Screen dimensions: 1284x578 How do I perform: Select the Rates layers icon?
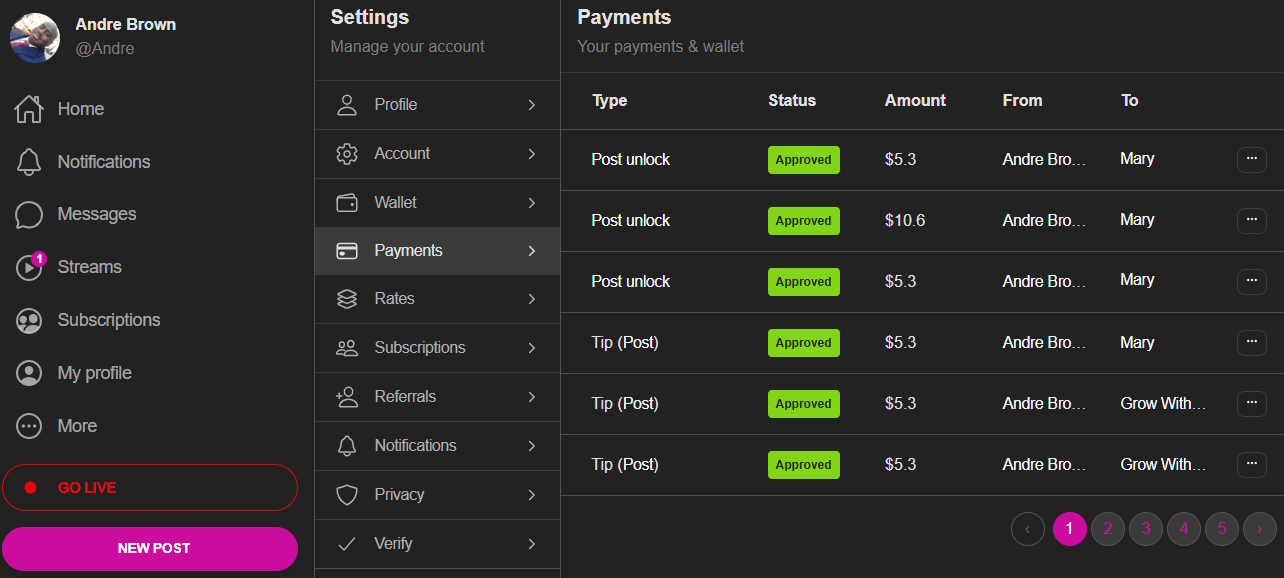point(347,299)
